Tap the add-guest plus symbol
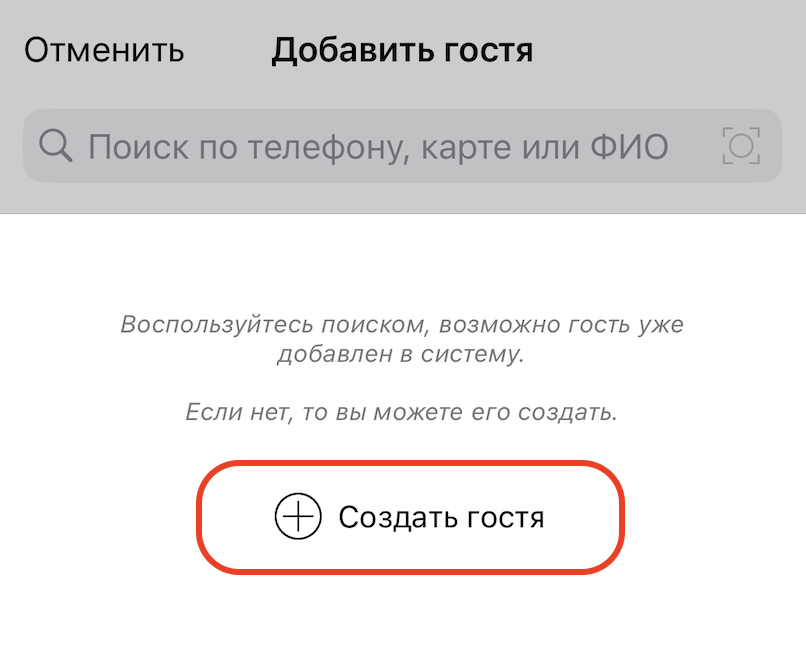Screen dimensions: 806x654 click(x=297, y=517)
